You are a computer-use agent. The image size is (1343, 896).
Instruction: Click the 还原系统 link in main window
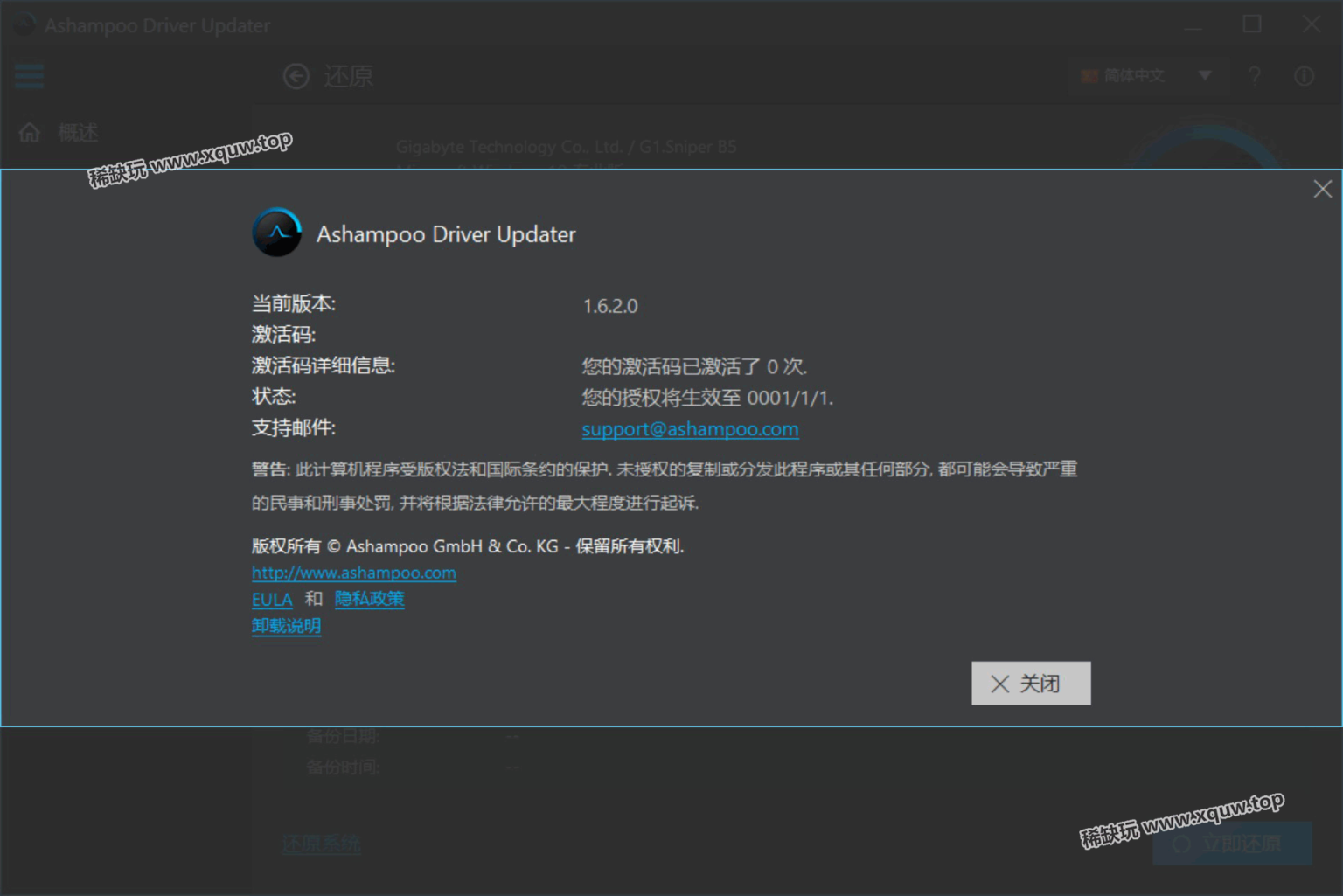point(321,844)
